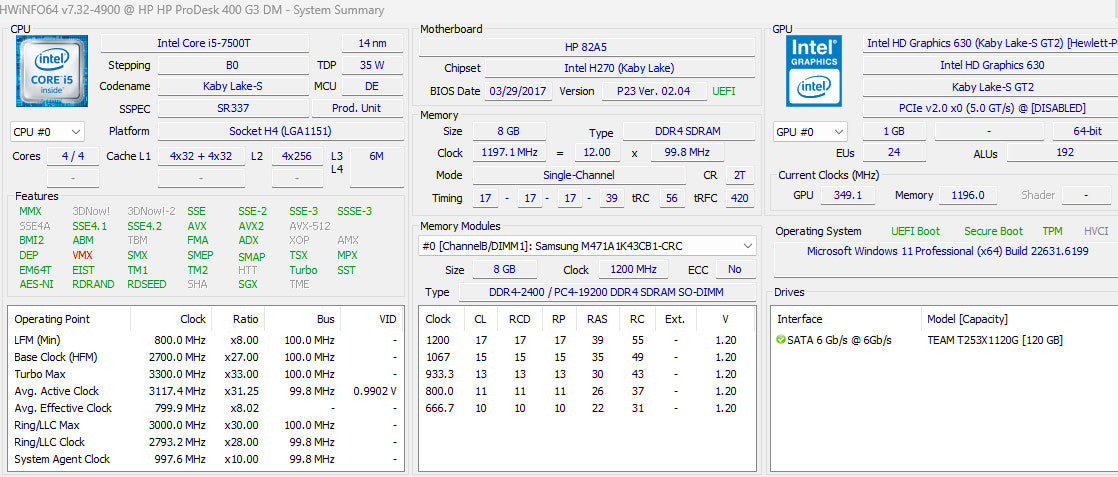1118x477 pixels.
Task: Click the 4x32 + 4x32 L1 cache value
Action: point(201,156)
